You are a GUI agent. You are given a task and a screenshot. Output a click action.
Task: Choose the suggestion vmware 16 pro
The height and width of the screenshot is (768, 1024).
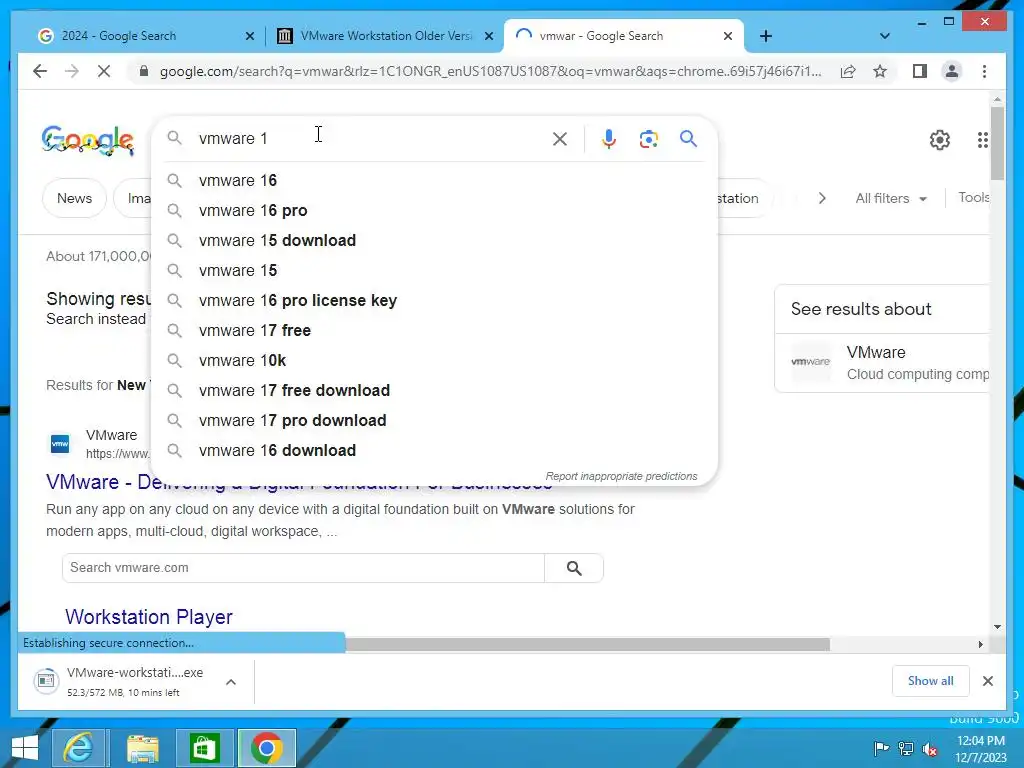coord(434,210)
